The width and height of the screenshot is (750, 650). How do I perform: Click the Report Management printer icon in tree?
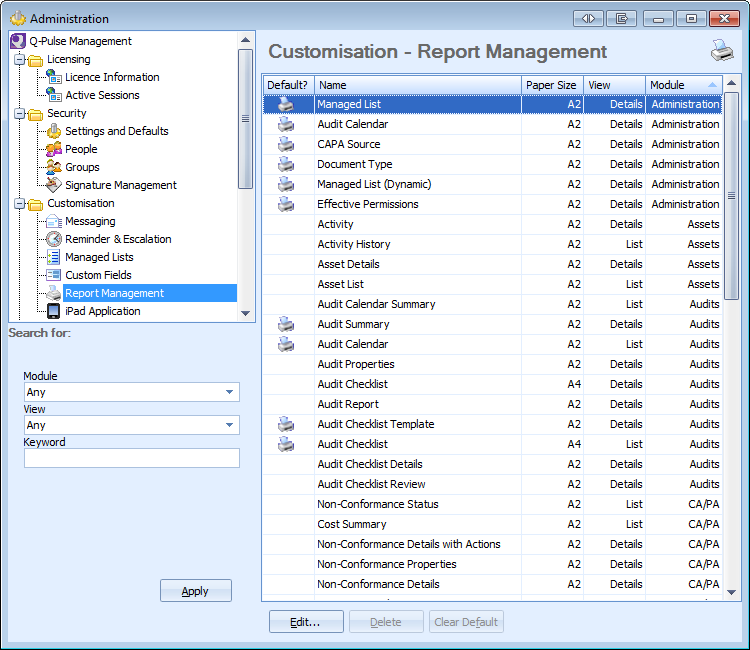(54, 293)
